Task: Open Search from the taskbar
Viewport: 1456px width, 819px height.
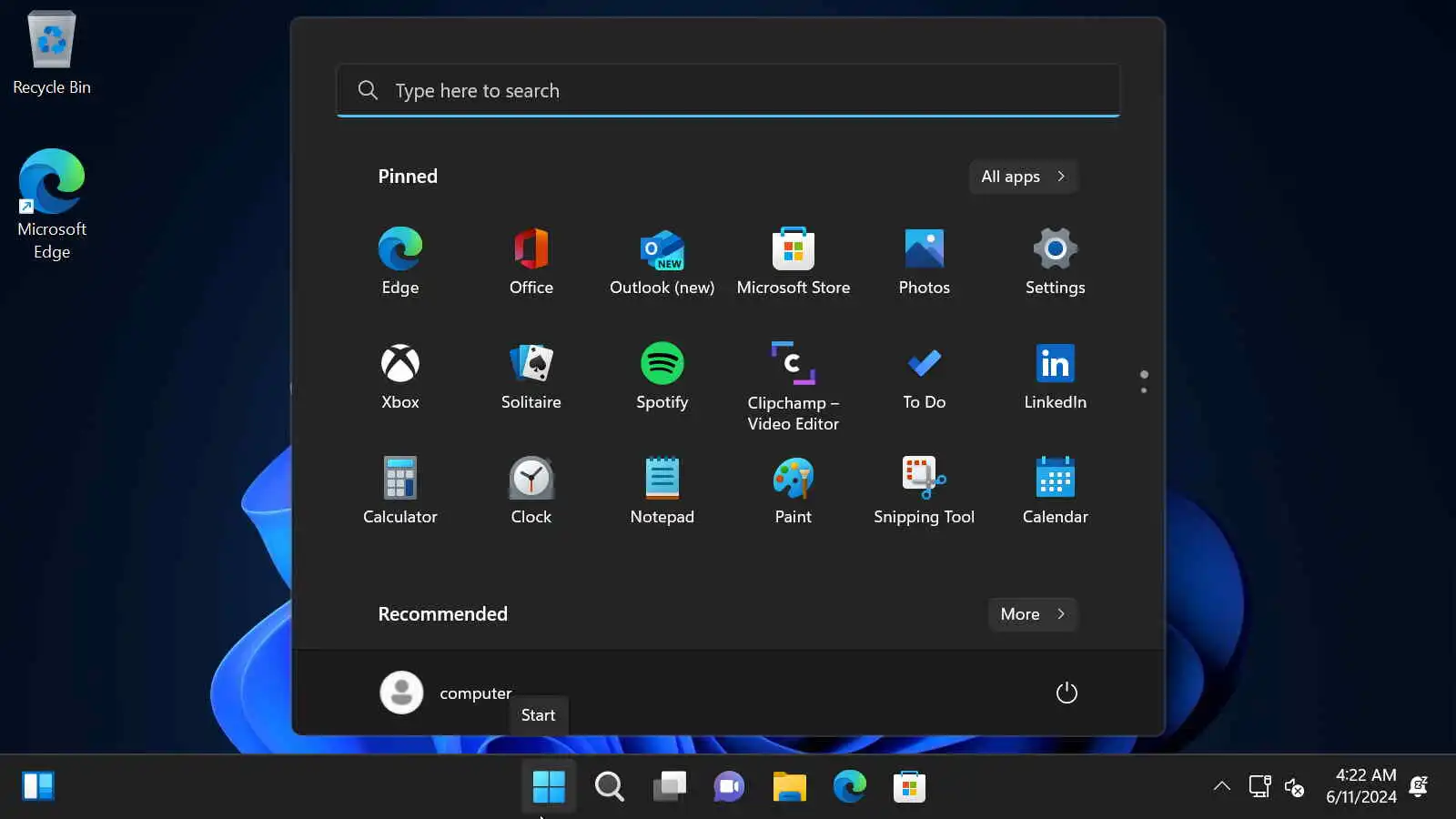Action: pos(609,786)
